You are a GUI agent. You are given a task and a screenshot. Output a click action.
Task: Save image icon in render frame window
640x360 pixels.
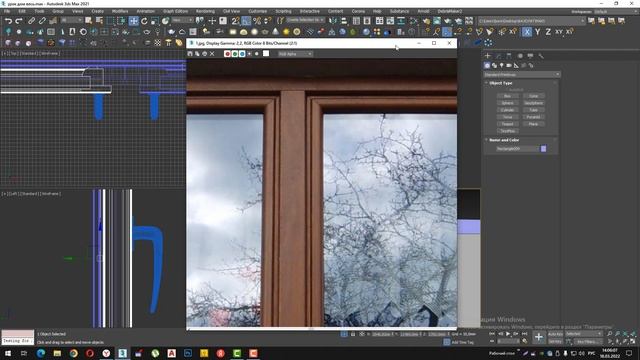(x=190, y=54)
